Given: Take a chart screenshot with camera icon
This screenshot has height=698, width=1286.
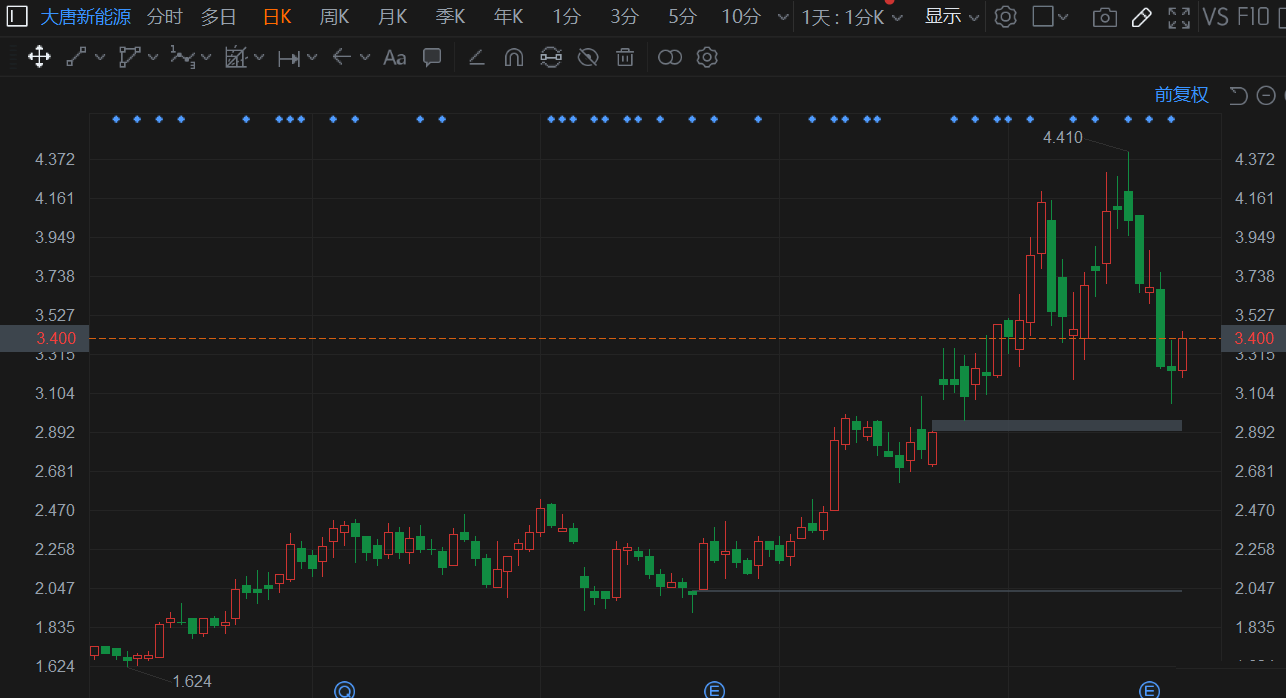Looking at the screenshot, I should coord(1104,17).
